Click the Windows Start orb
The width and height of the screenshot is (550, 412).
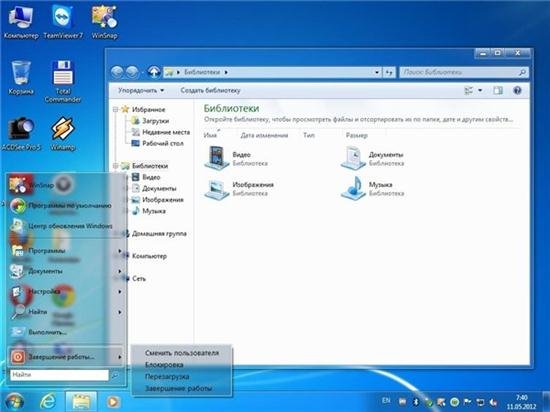[14, 401]
